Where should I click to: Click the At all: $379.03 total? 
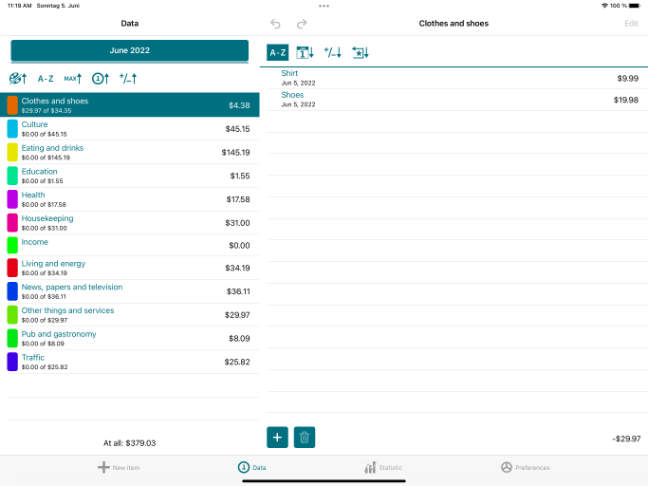click(130, 443)
